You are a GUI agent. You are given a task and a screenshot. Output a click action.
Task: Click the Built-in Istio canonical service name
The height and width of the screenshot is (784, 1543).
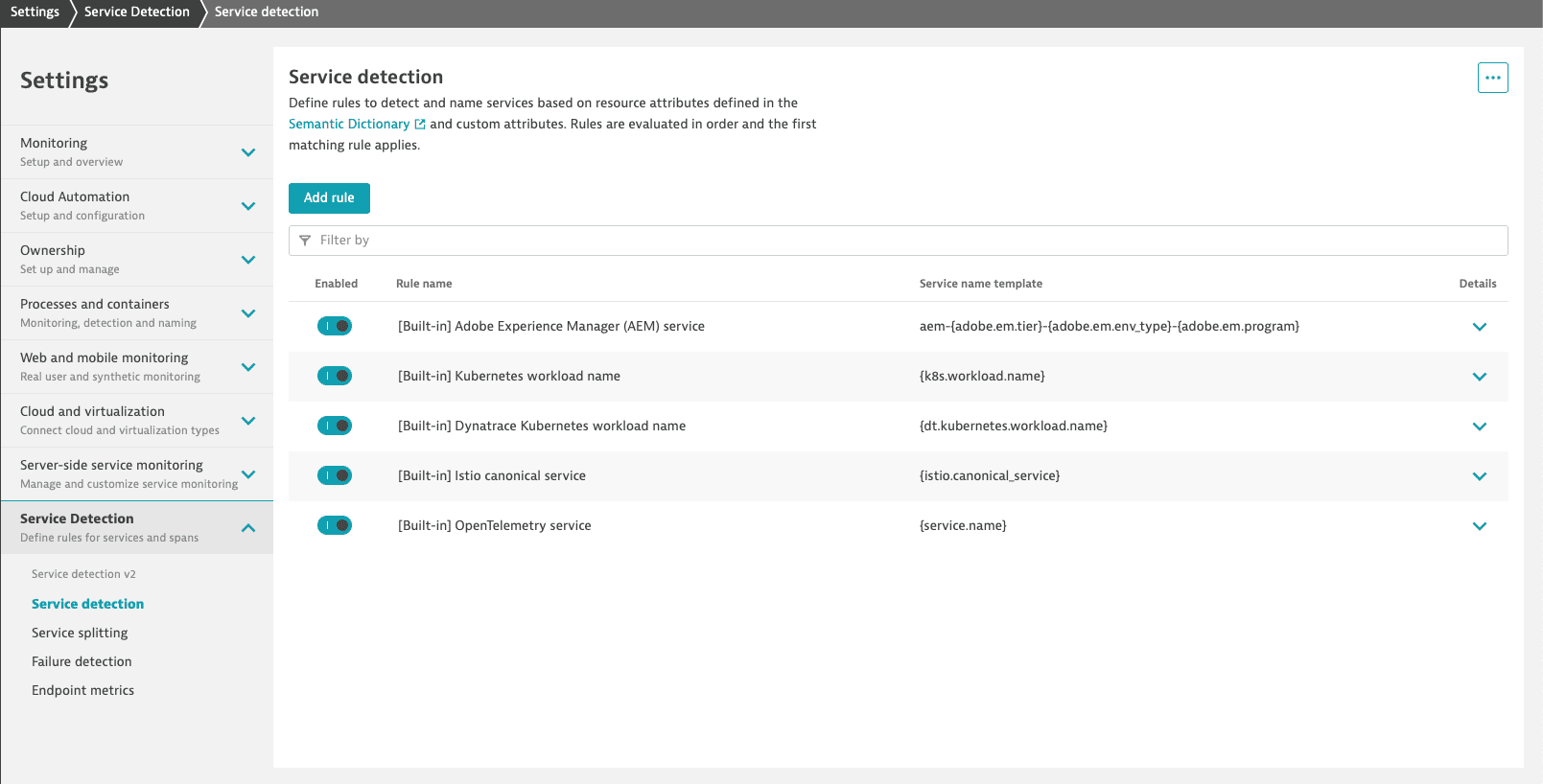(492, 475)
